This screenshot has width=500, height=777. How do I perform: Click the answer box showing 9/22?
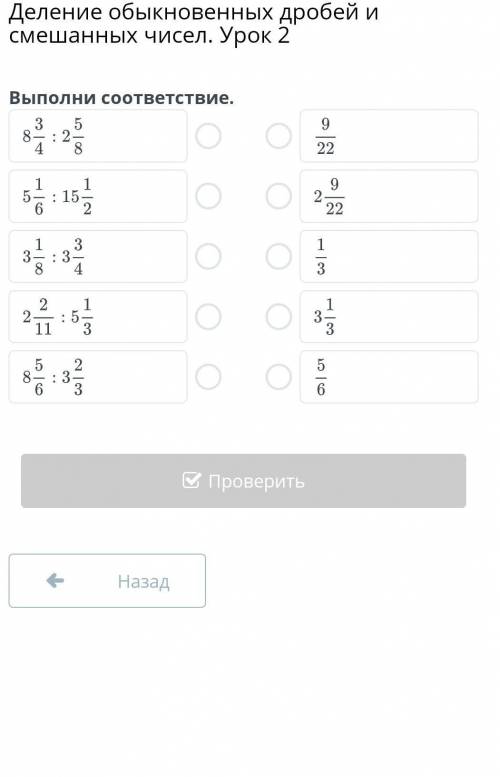pyautogui.click(x=389, y=136)
